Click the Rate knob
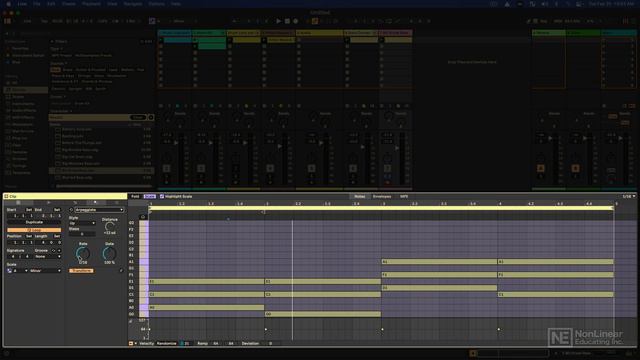The image size is (640, 360). [83, 253]
